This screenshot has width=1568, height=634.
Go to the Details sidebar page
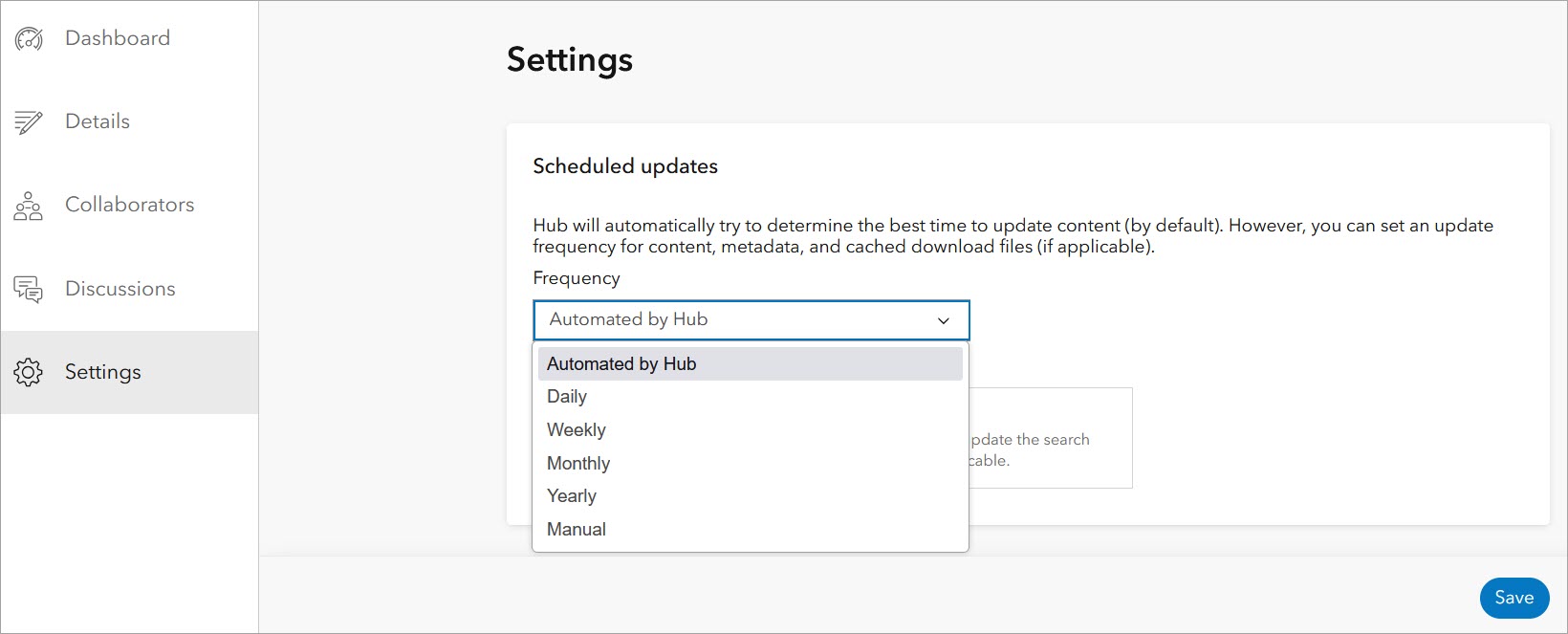point(98,121)
